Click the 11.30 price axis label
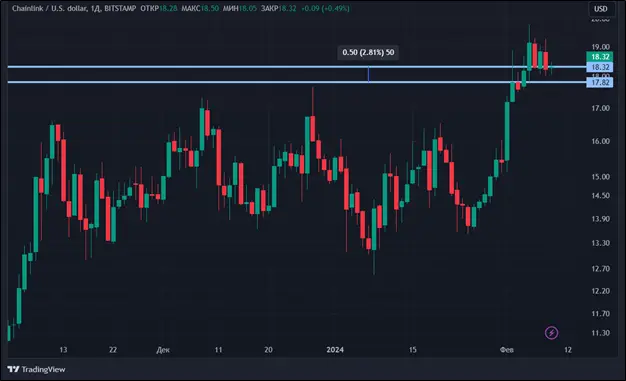The image size is (626, 381). click(600, 333)
